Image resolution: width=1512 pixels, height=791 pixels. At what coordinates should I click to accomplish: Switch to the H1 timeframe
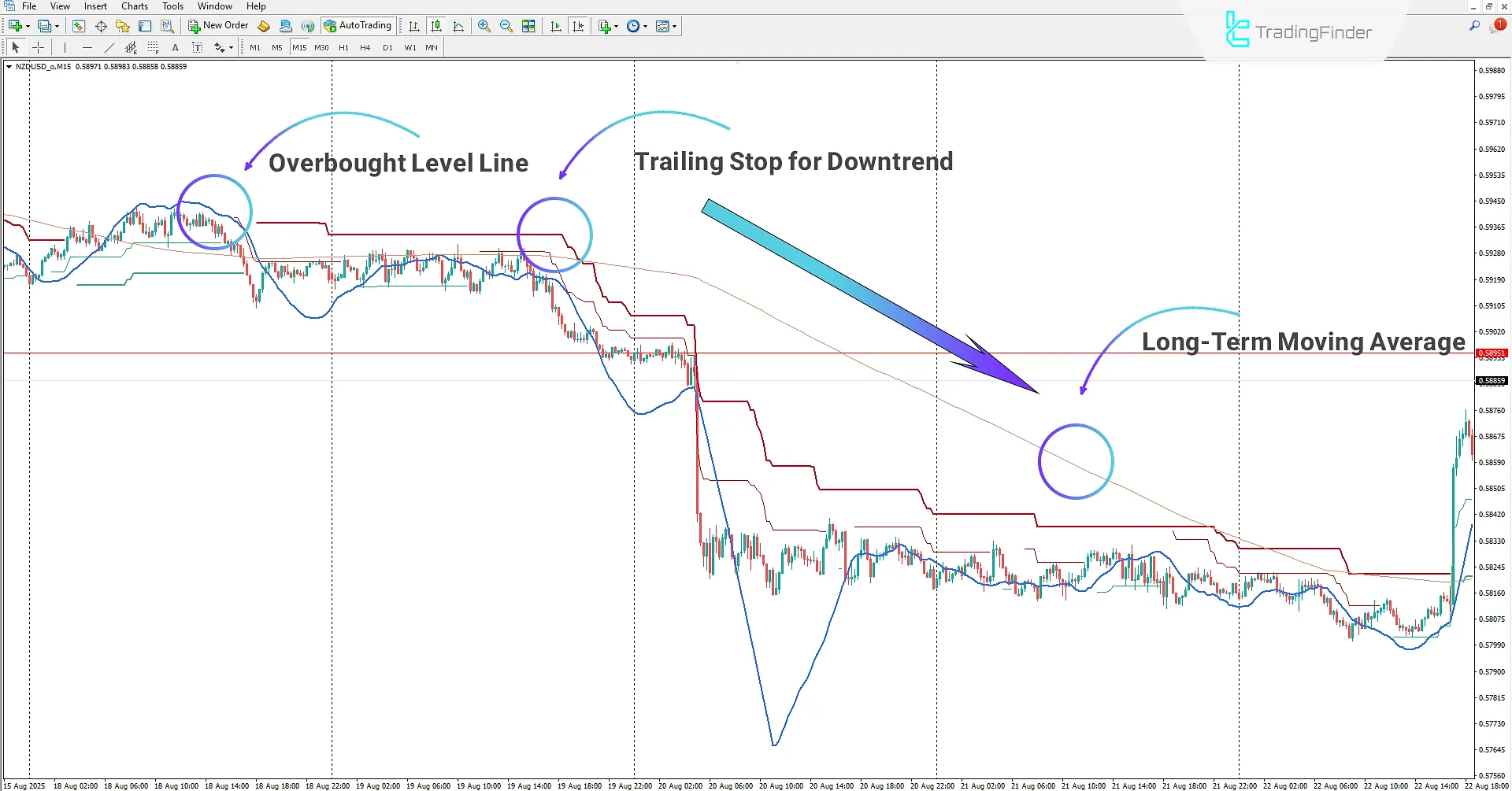click(343, 47)
